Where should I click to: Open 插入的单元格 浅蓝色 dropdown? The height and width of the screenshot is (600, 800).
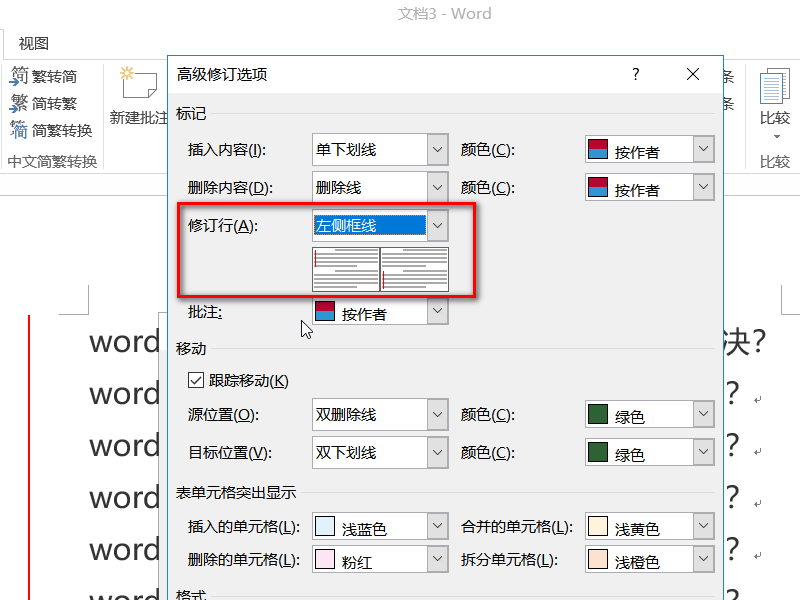437,526
